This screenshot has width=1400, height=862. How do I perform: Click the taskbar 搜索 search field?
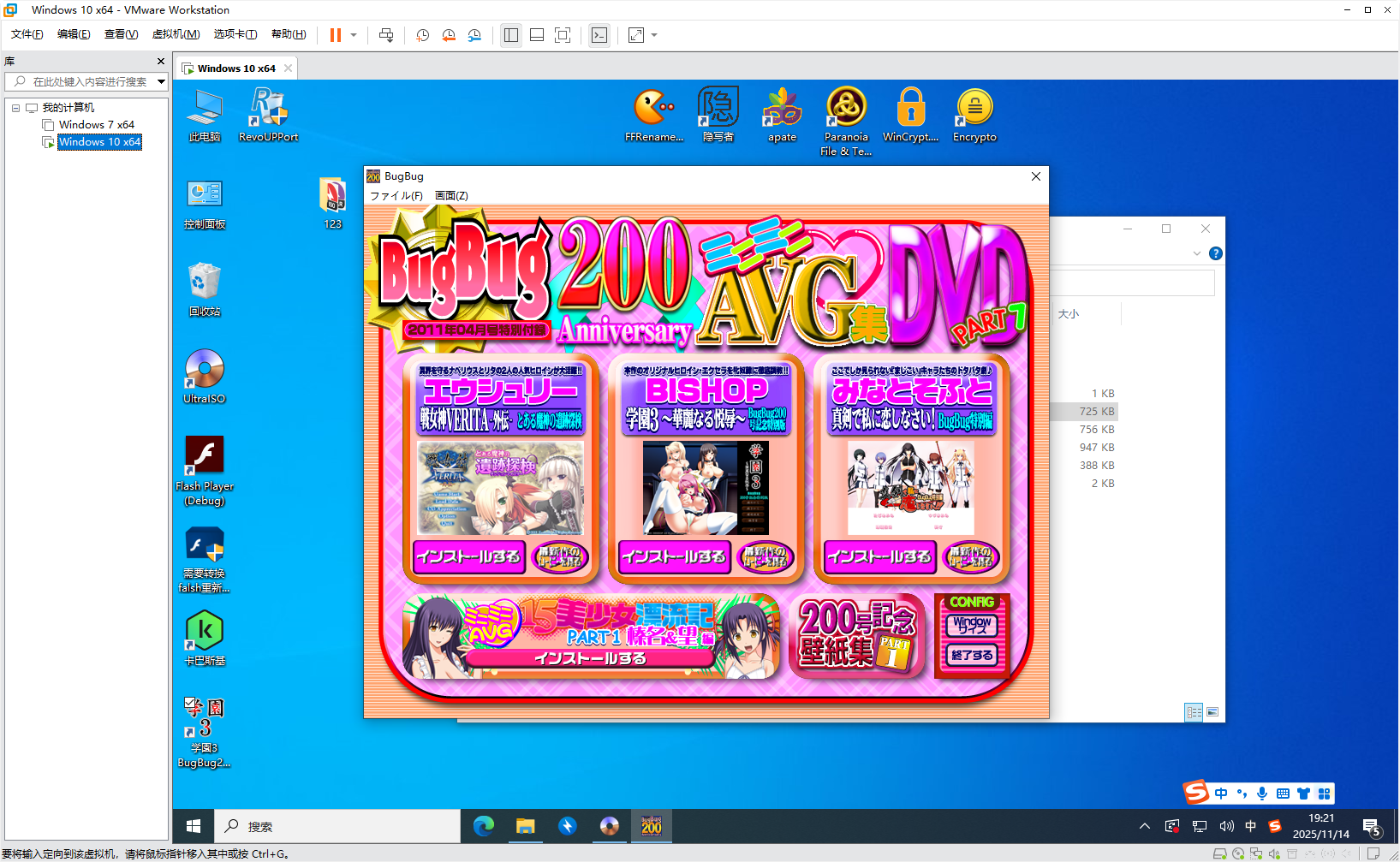click(x=334, y=826)
